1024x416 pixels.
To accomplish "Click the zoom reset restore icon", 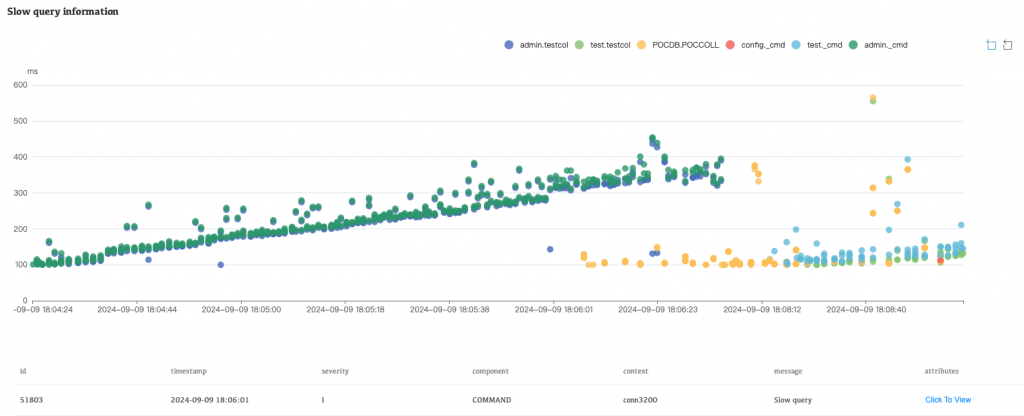I will click(x=1008, y=45).
